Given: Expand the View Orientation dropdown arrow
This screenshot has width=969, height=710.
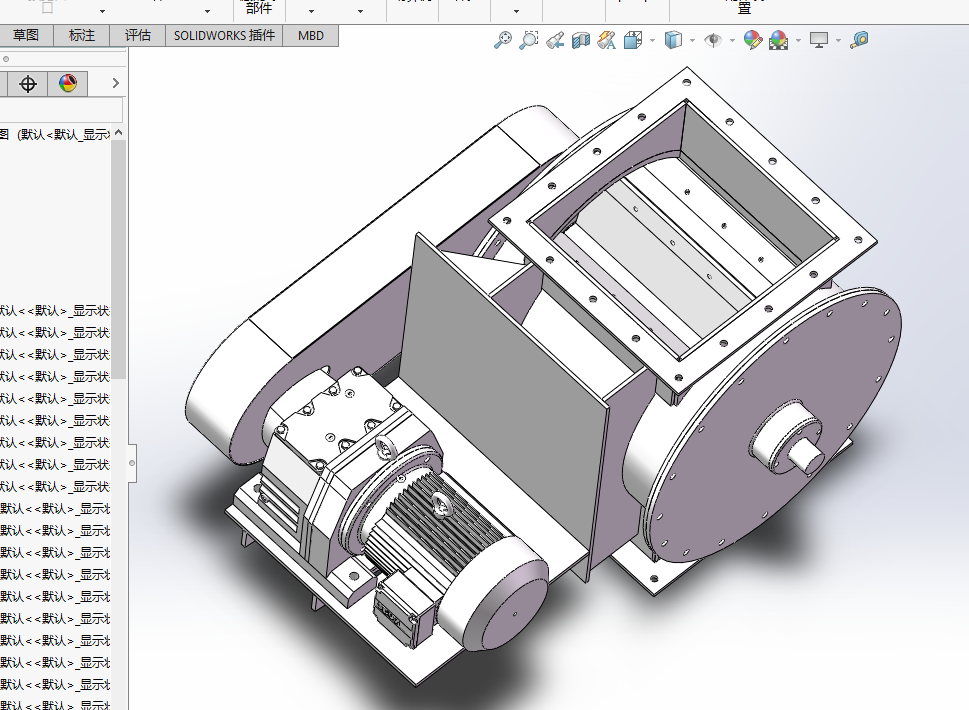Looking at the screenshot, I should (652, 41).
